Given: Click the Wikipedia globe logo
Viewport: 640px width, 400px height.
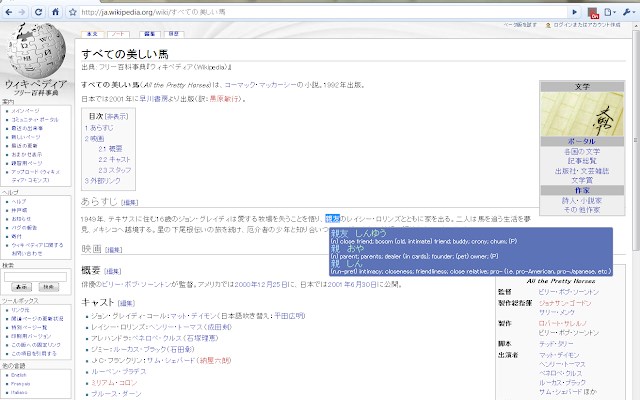Looking at the screenshot, I should click(x=36, y=50).
